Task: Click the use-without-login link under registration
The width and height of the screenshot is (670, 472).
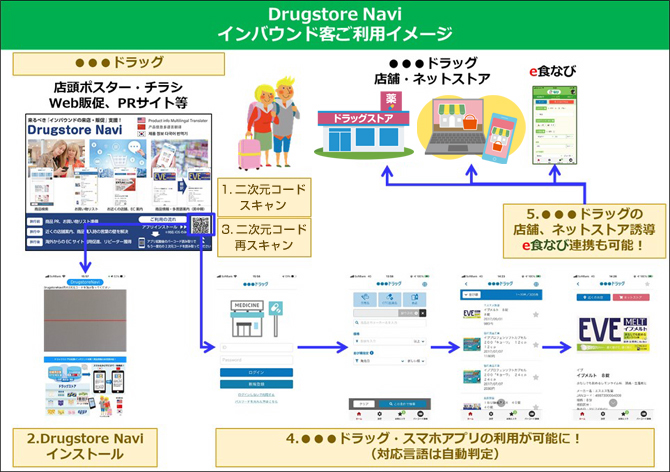Action: point(256,395)
